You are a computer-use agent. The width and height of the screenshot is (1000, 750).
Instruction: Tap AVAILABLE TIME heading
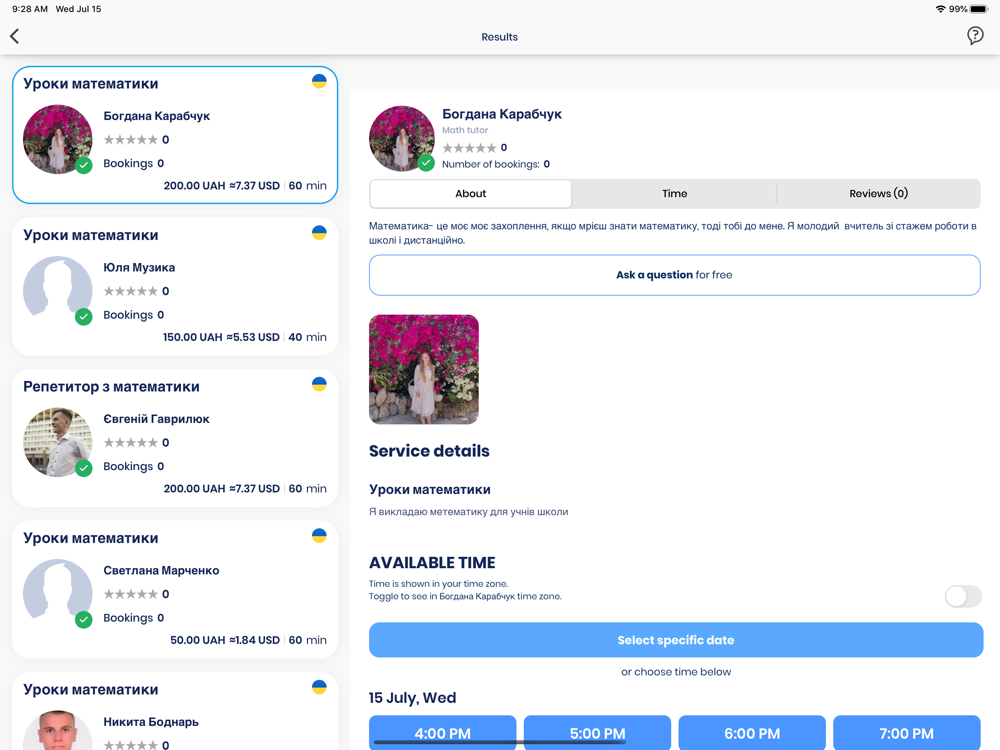click(432, 562)
